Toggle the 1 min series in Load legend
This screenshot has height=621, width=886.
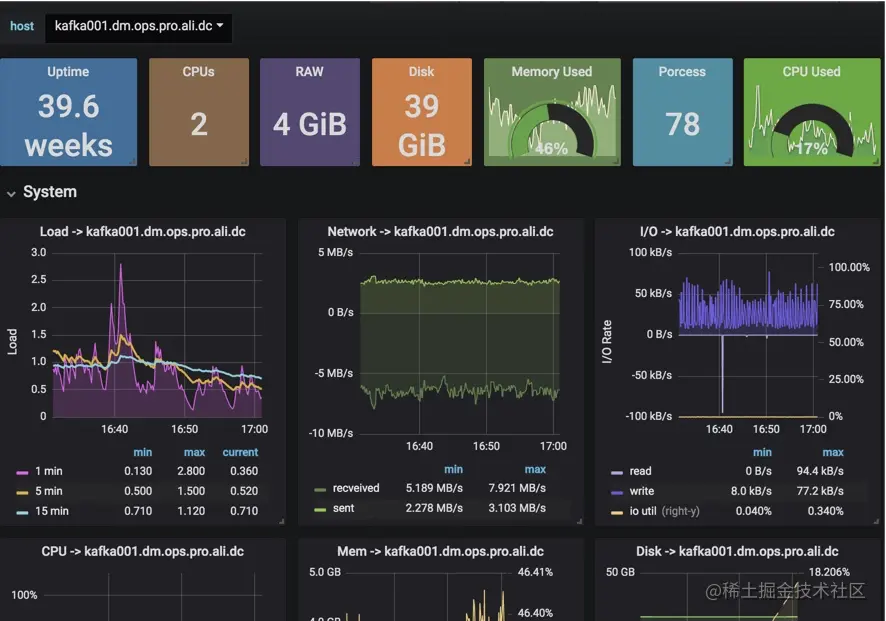49,471
